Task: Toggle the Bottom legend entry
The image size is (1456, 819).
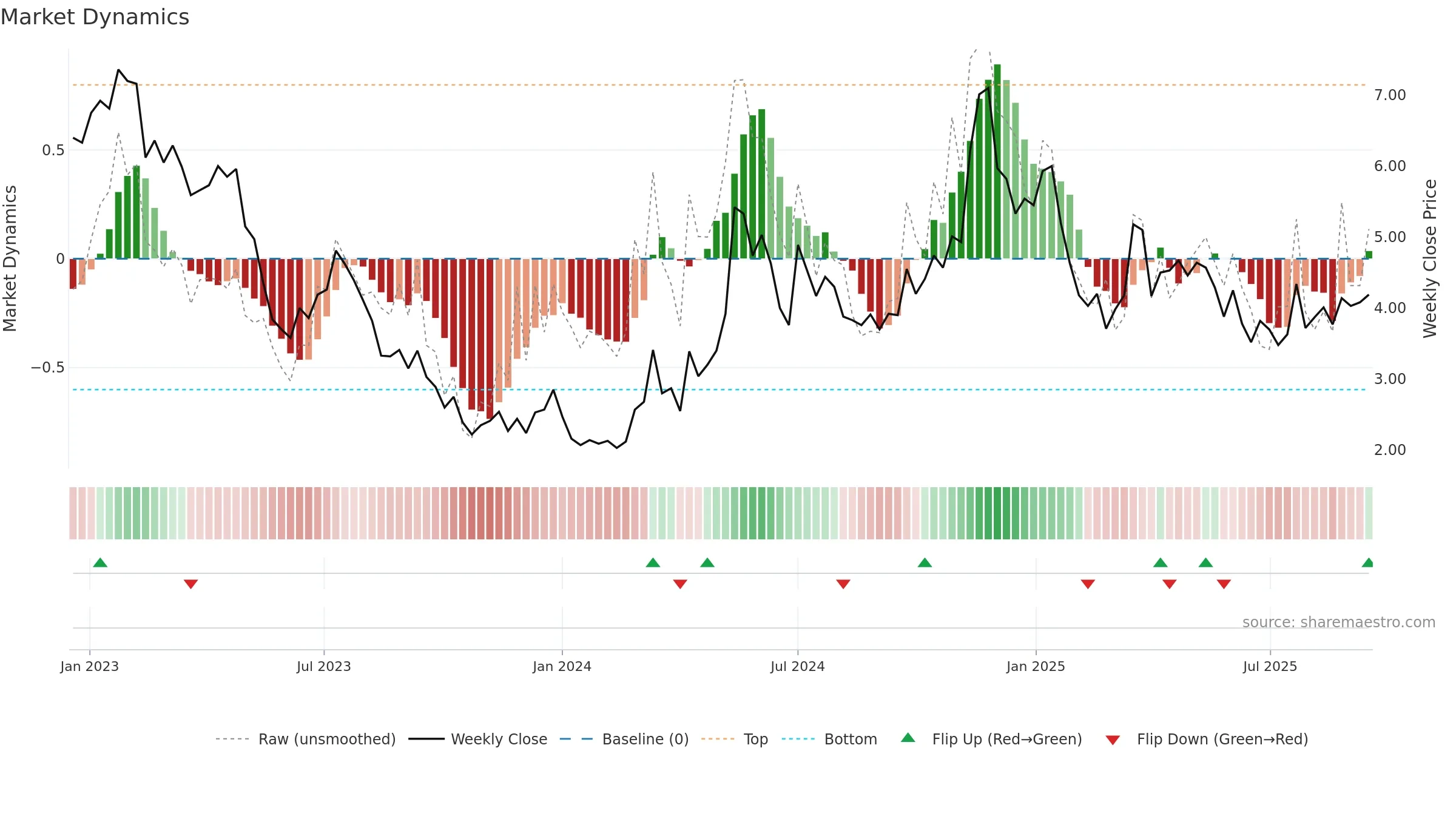Action: click(829, 739)
